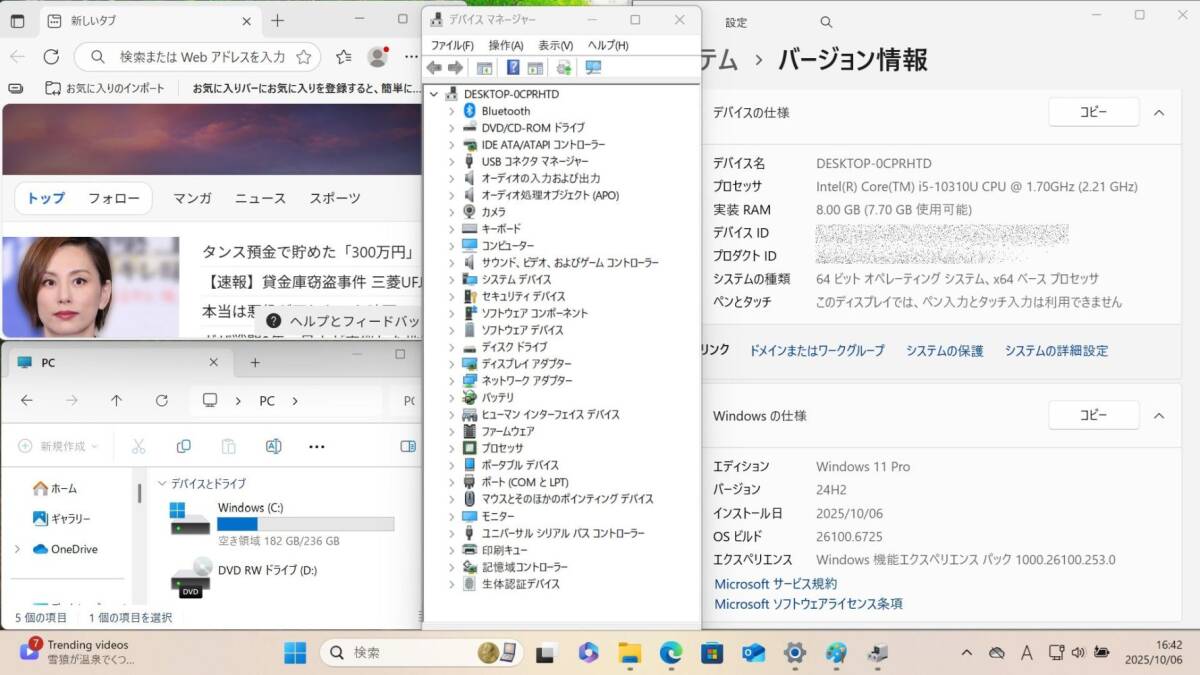This screenshot has height=675, width=1200.
Task: Open the システムの詳細設定 link
Action: (1056, 351)
